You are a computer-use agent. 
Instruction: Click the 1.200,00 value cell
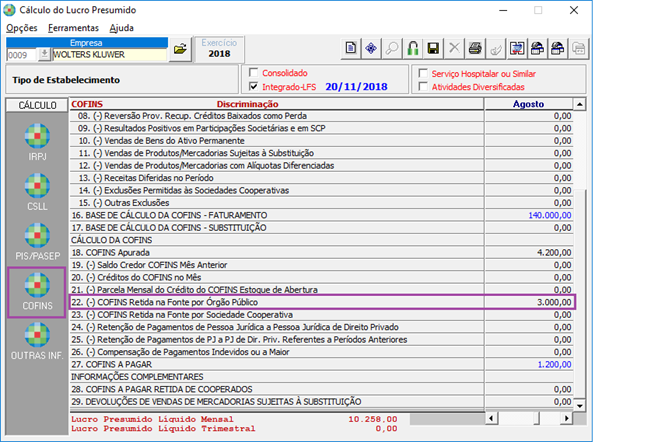pyautogui.click(x=528, y=364)
